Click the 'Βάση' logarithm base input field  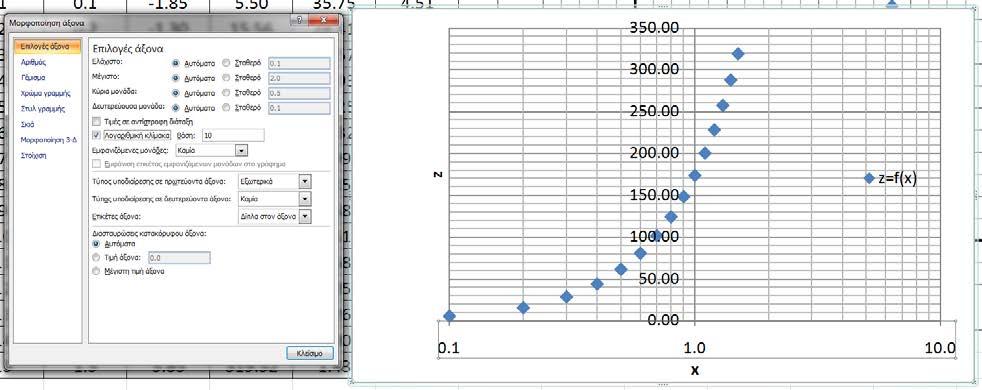(x=234, y=135)
